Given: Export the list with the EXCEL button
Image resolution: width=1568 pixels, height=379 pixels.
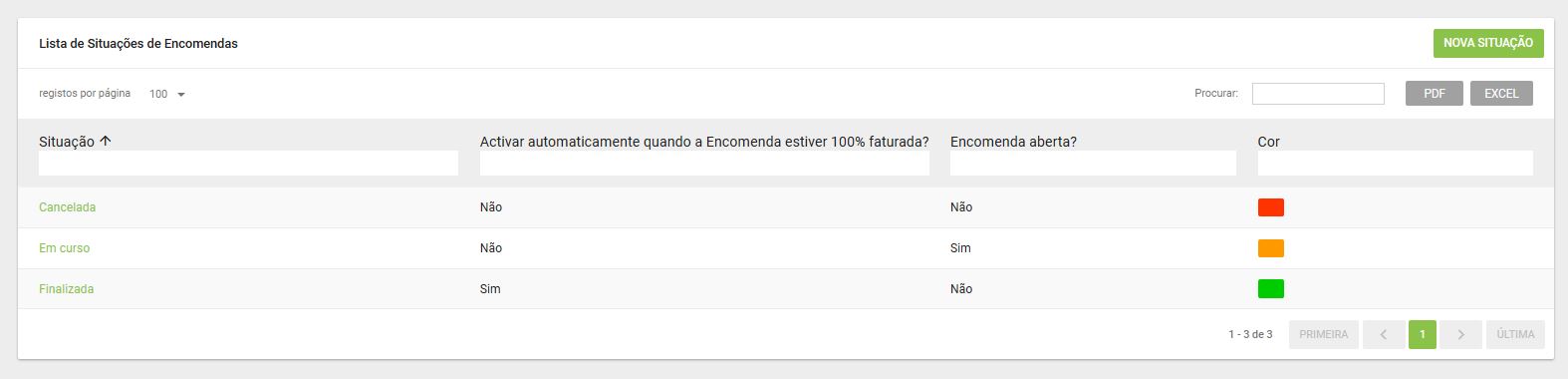Looking at the screenshot, I should 1501,94.
